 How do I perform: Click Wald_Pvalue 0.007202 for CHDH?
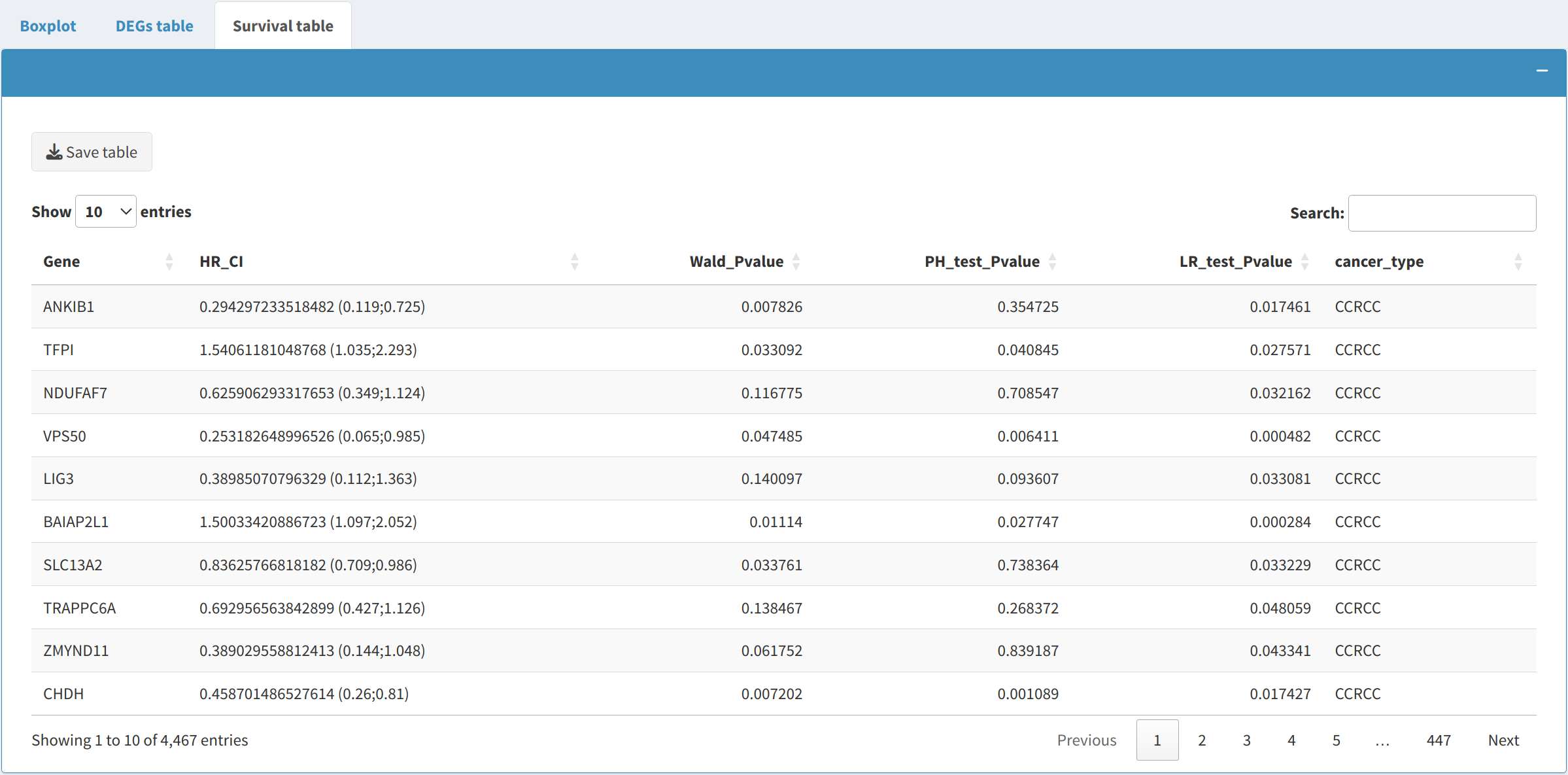click(x=772, y=694)
